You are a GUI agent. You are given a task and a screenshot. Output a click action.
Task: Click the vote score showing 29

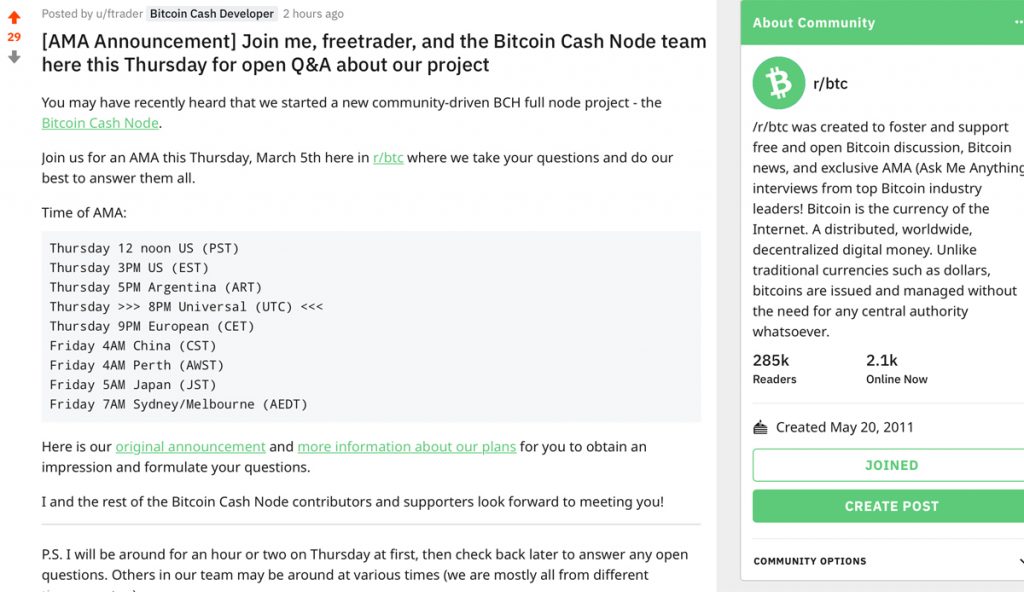pyautogui.click(x=13, y=36)
